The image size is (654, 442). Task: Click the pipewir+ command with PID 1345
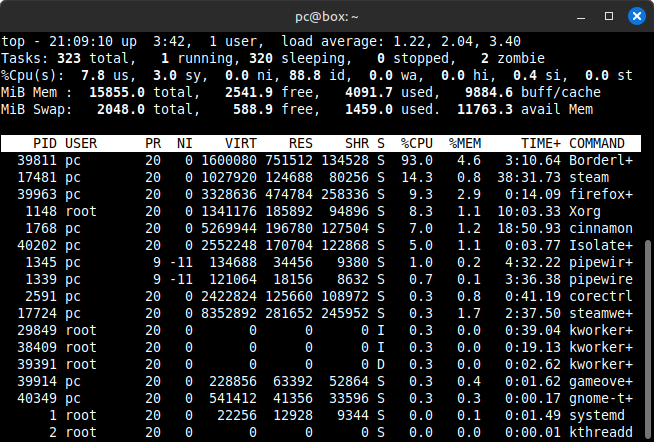click(x=601, y=263)
